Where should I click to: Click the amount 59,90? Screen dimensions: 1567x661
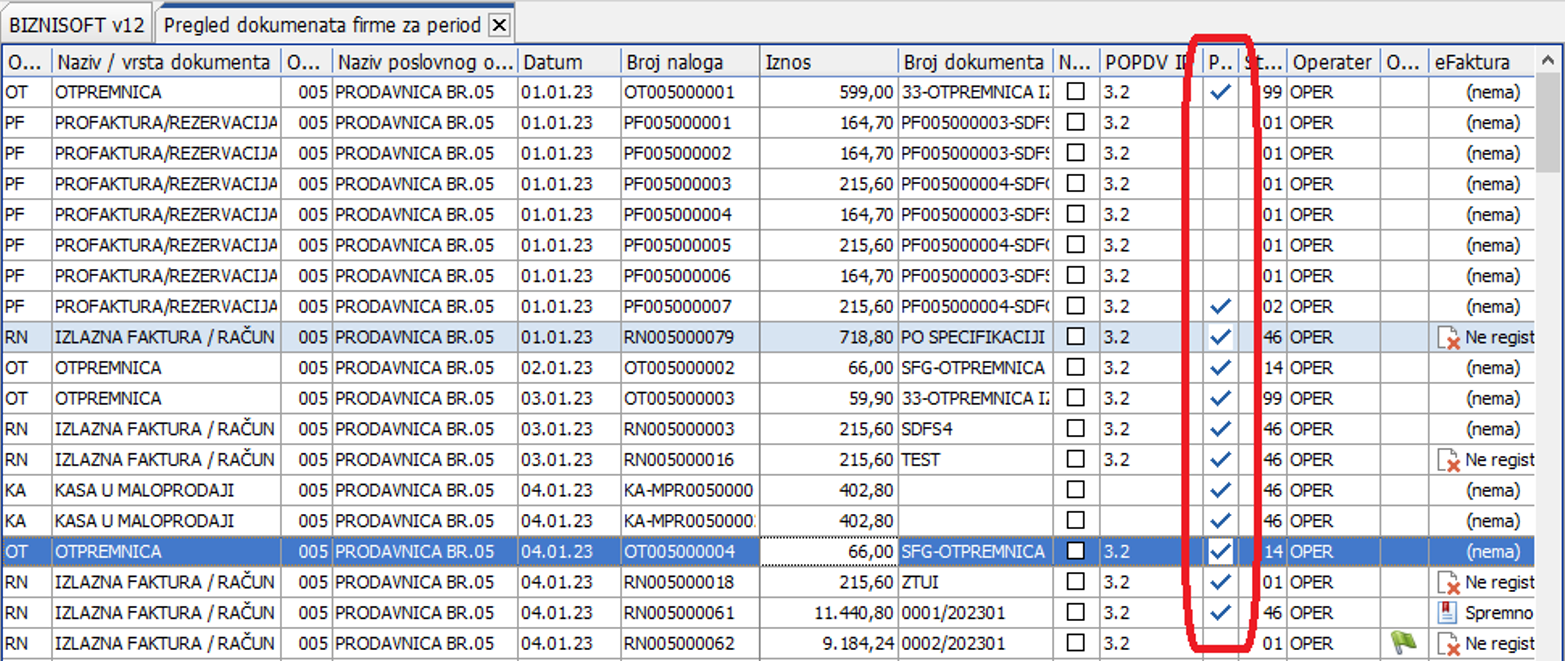(x=871, y=398)
